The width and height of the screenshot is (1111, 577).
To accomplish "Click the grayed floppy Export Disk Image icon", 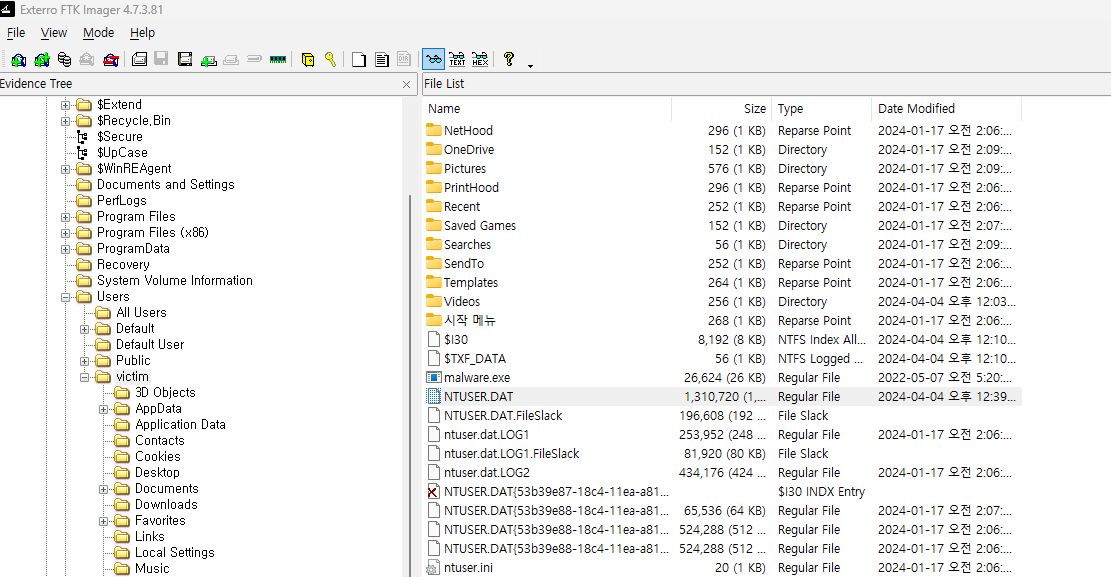I will [x=162, y=60].
